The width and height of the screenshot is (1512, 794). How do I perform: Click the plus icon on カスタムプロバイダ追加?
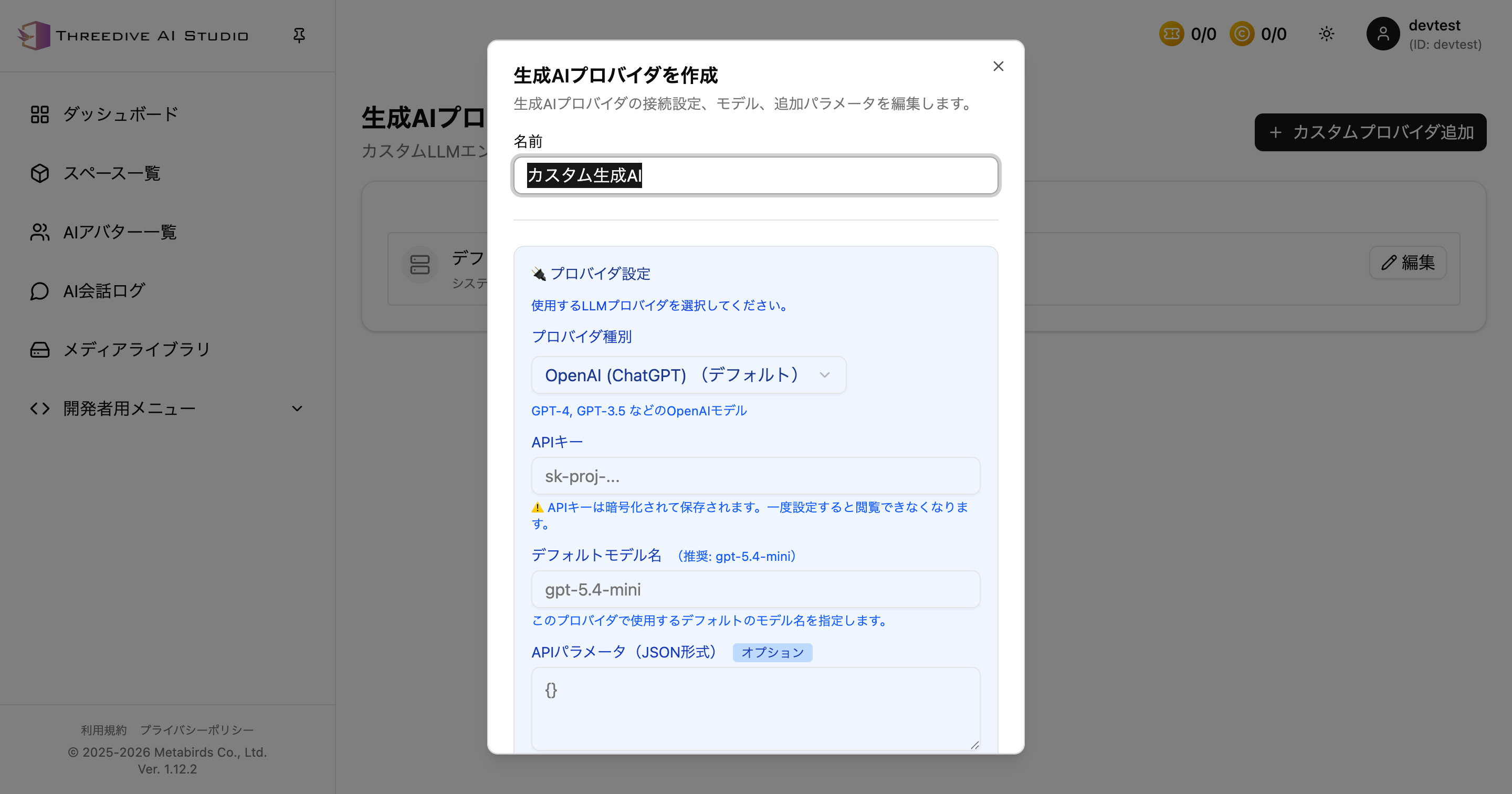1275,132
